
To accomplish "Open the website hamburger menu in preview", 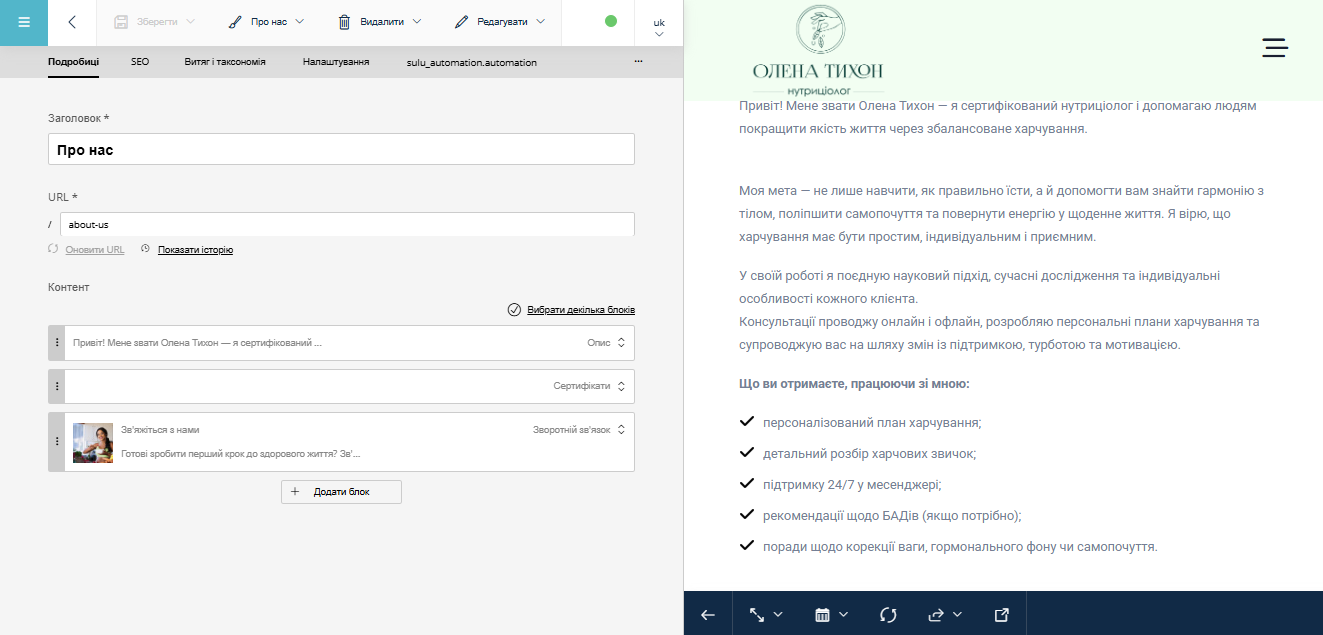I will [x=1274, y=48].
